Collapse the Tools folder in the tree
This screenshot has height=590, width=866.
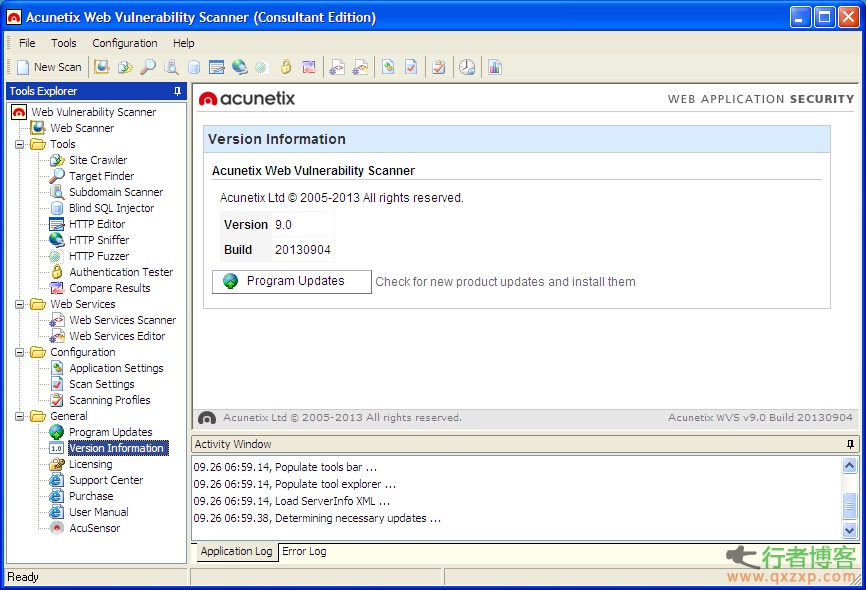point(19,145)
